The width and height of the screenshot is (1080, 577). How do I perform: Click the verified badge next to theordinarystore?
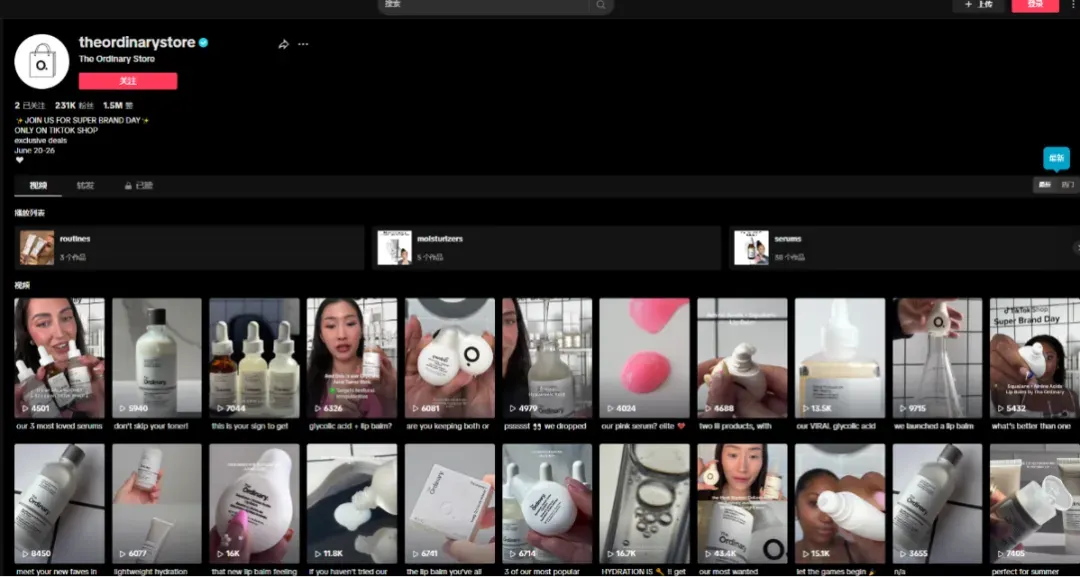[x=203, y=43]
